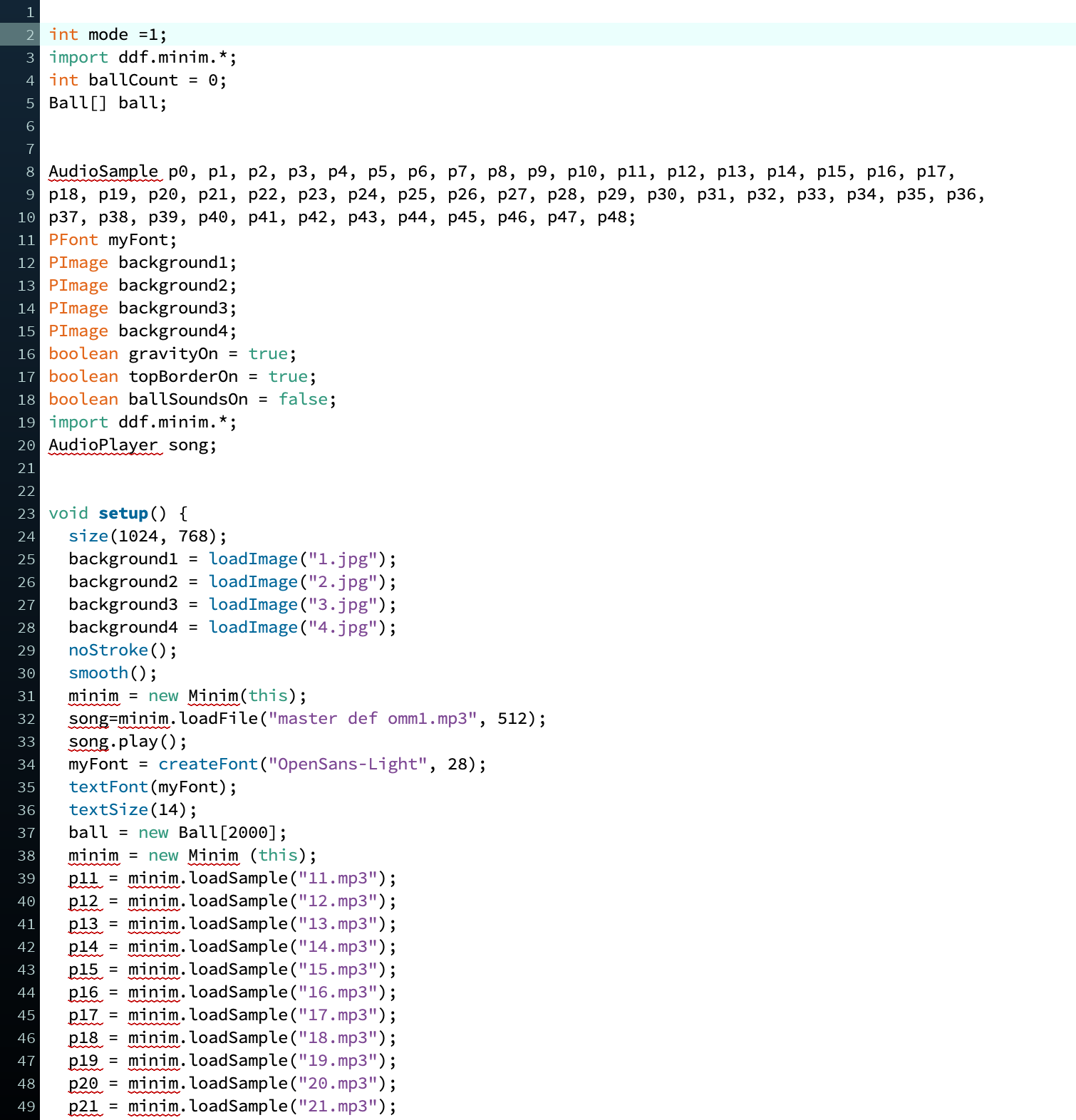The width and height of the screenshot is (1076, 1120).
Task: Click line number 2 in the gutter
Action: click(31, 35)
